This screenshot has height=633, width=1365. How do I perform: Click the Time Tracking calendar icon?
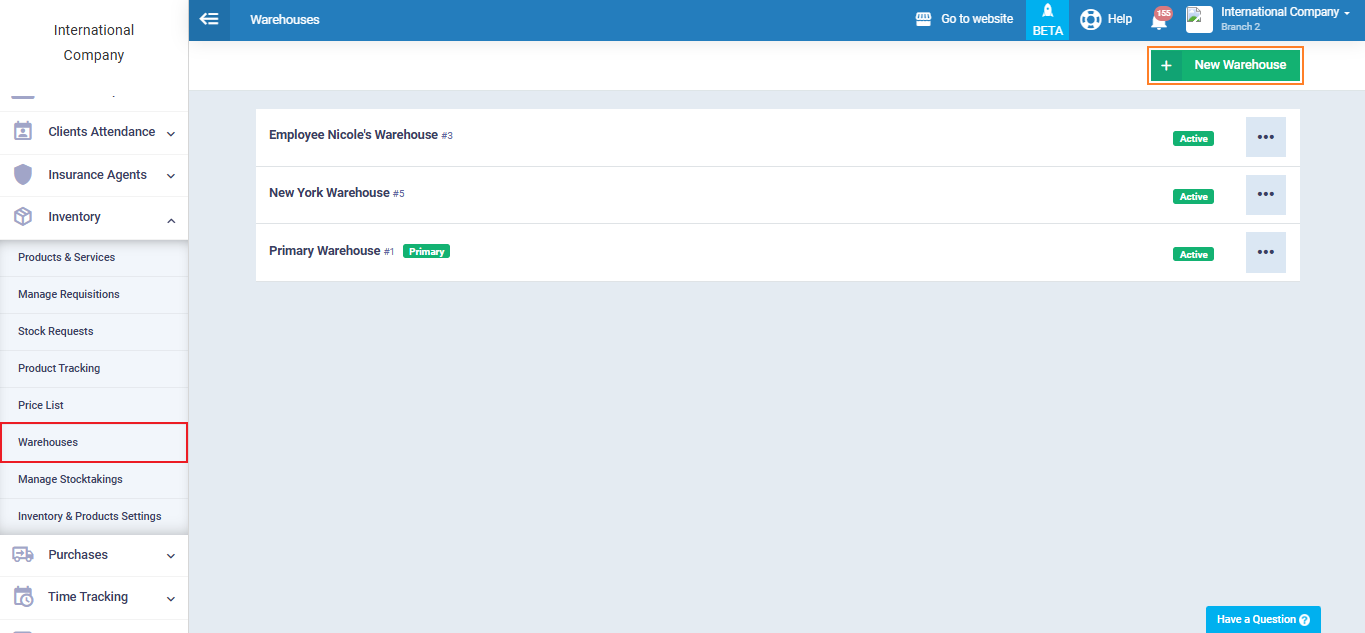click(23, 596)
